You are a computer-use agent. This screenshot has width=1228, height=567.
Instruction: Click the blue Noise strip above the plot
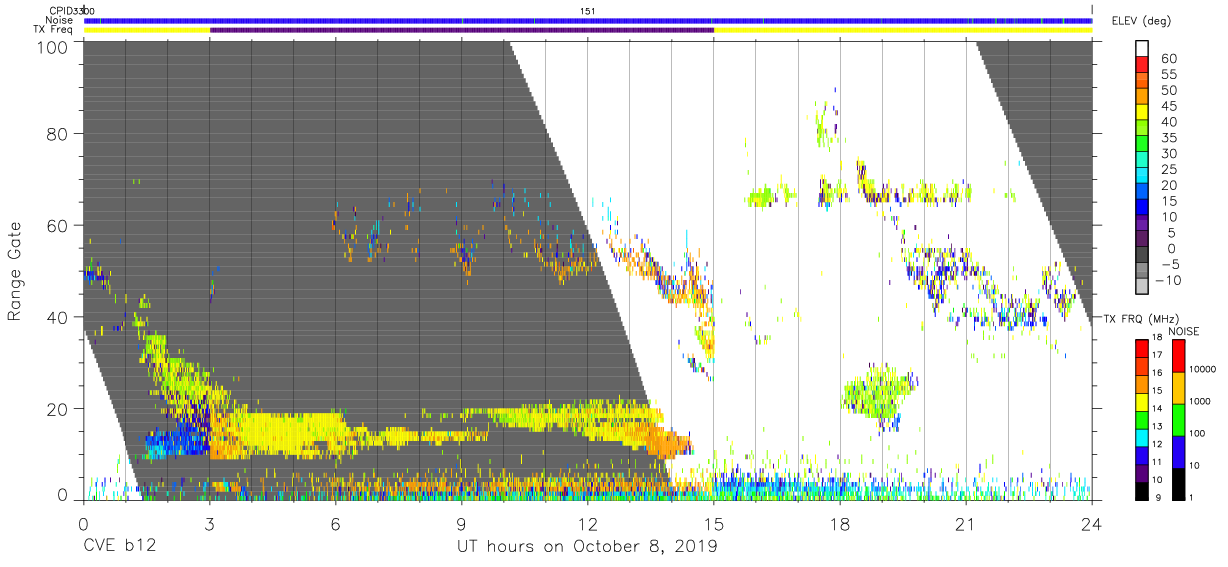(588, 20)
